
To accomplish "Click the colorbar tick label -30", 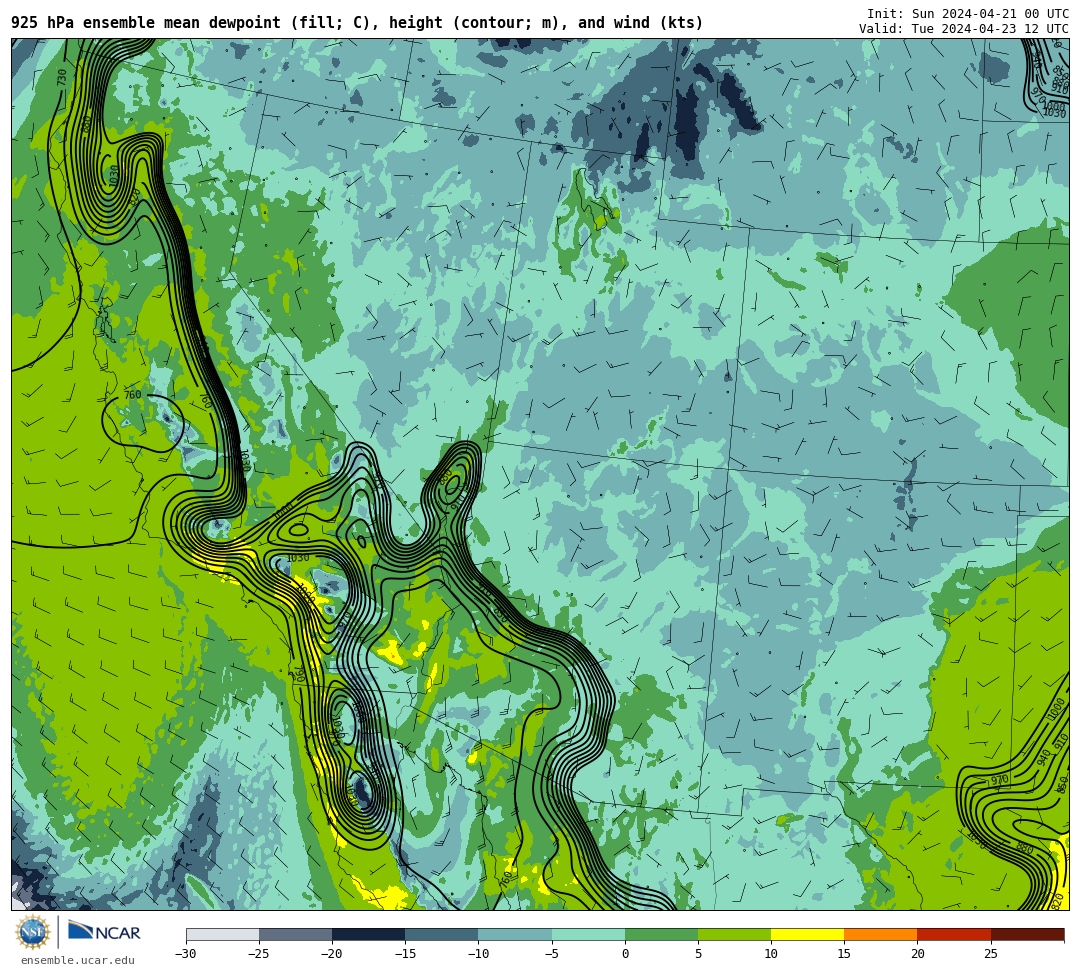I will coord(186,954).
